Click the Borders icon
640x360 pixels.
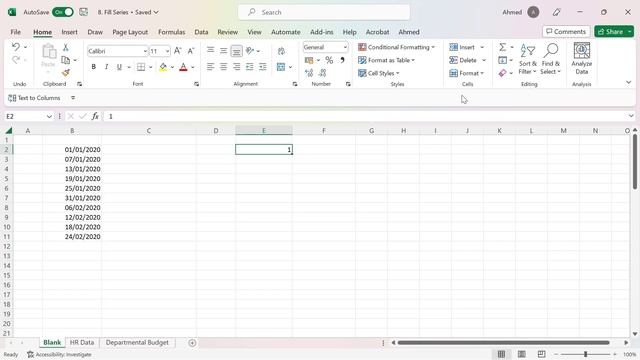pyautogui.click(x=141, y=67)
